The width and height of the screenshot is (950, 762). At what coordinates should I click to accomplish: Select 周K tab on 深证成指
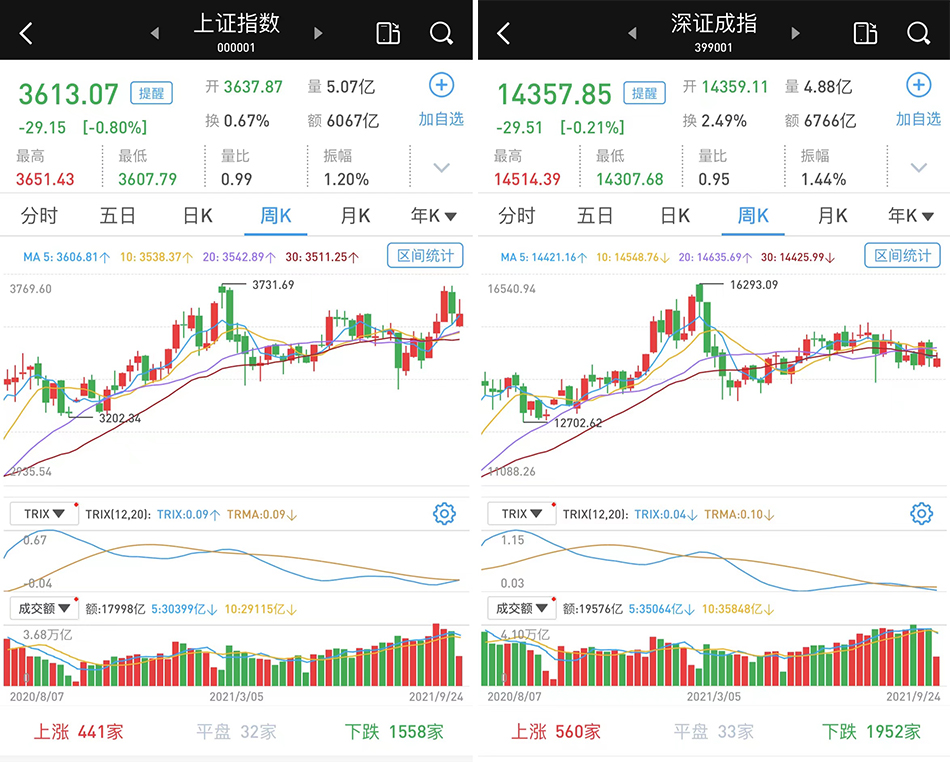(x=753, y=216)
